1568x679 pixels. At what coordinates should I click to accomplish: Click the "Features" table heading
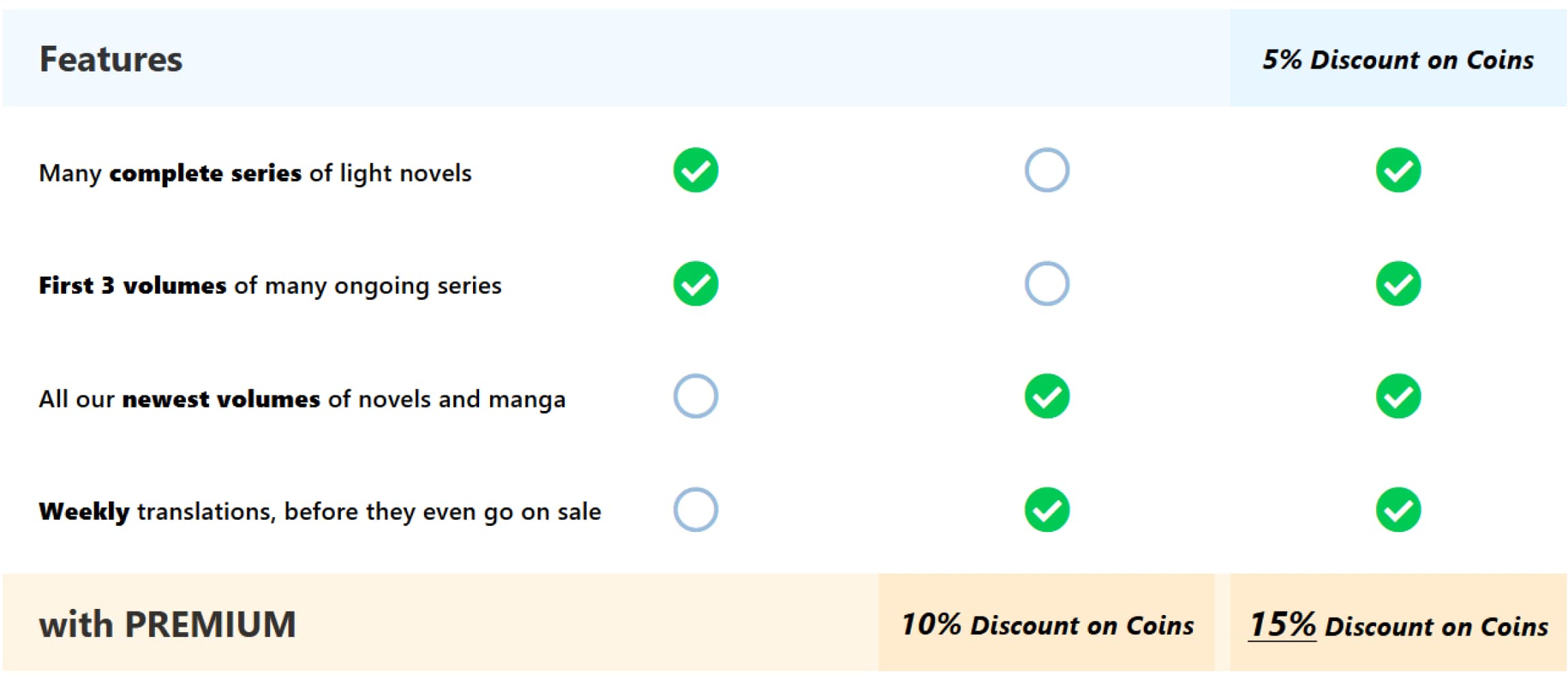tap(111, 60)
